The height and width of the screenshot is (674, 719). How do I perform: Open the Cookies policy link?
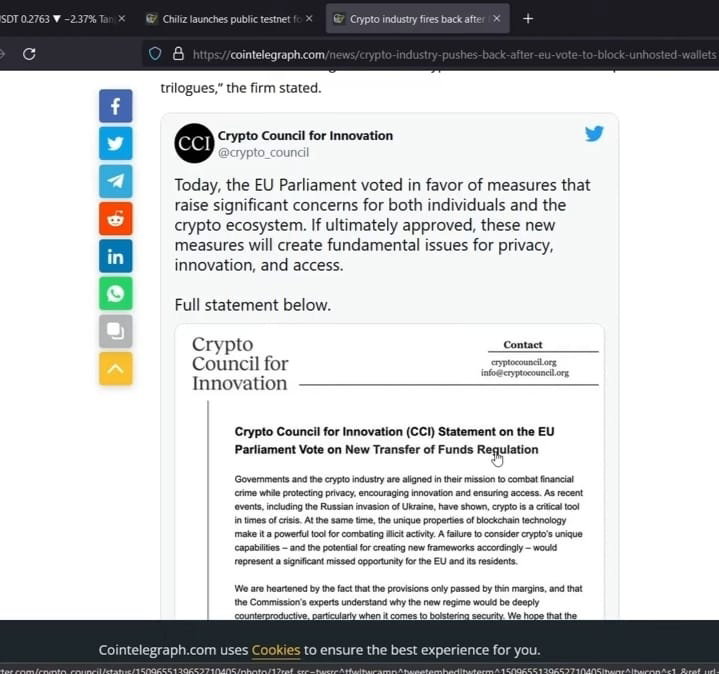276,650
